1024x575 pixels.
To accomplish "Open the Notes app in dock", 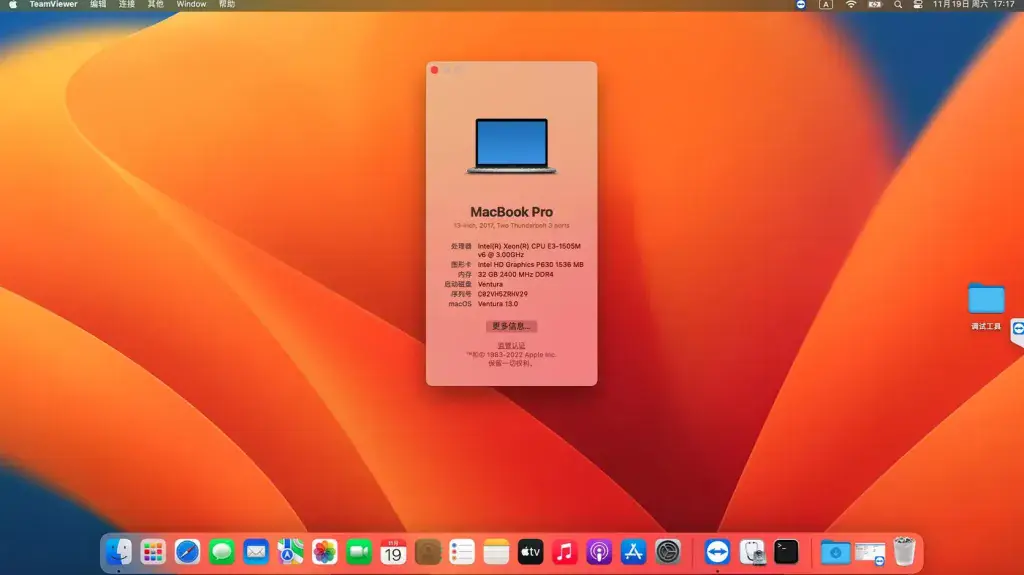I will (x=496, y=552).
